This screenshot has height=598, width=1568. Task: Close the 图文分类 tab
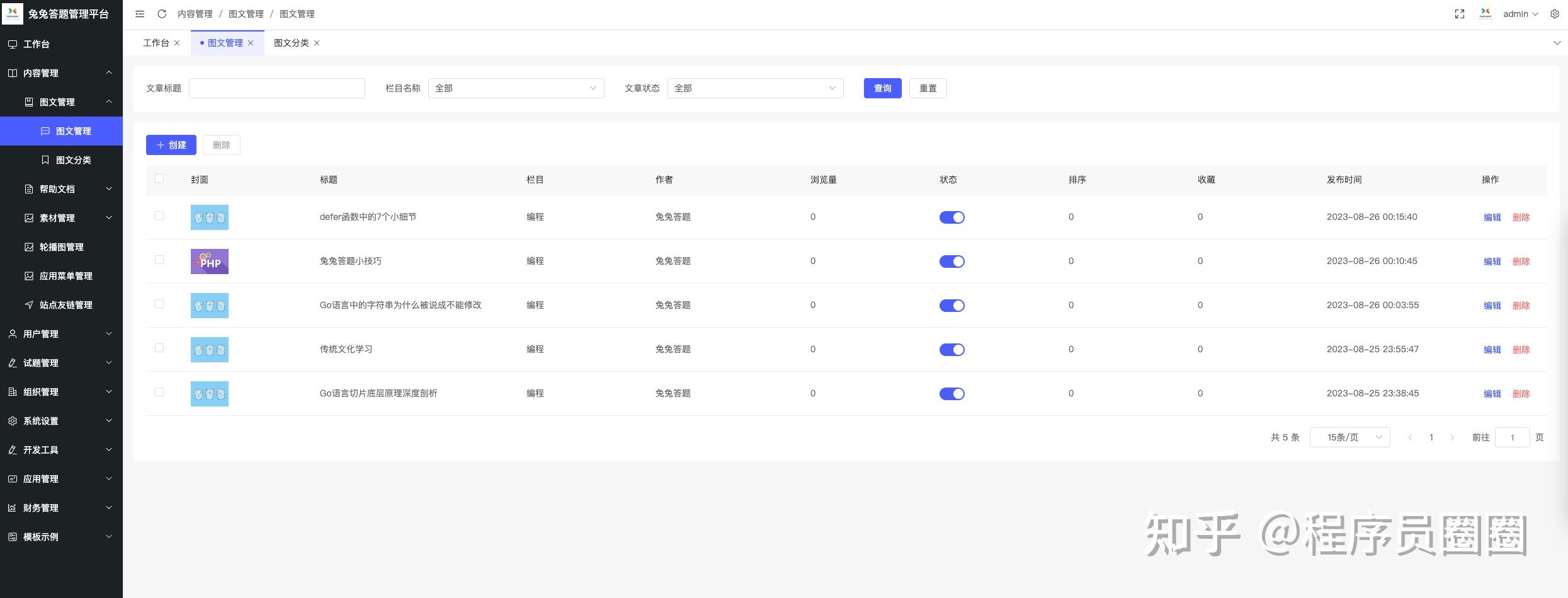[317, 43]
